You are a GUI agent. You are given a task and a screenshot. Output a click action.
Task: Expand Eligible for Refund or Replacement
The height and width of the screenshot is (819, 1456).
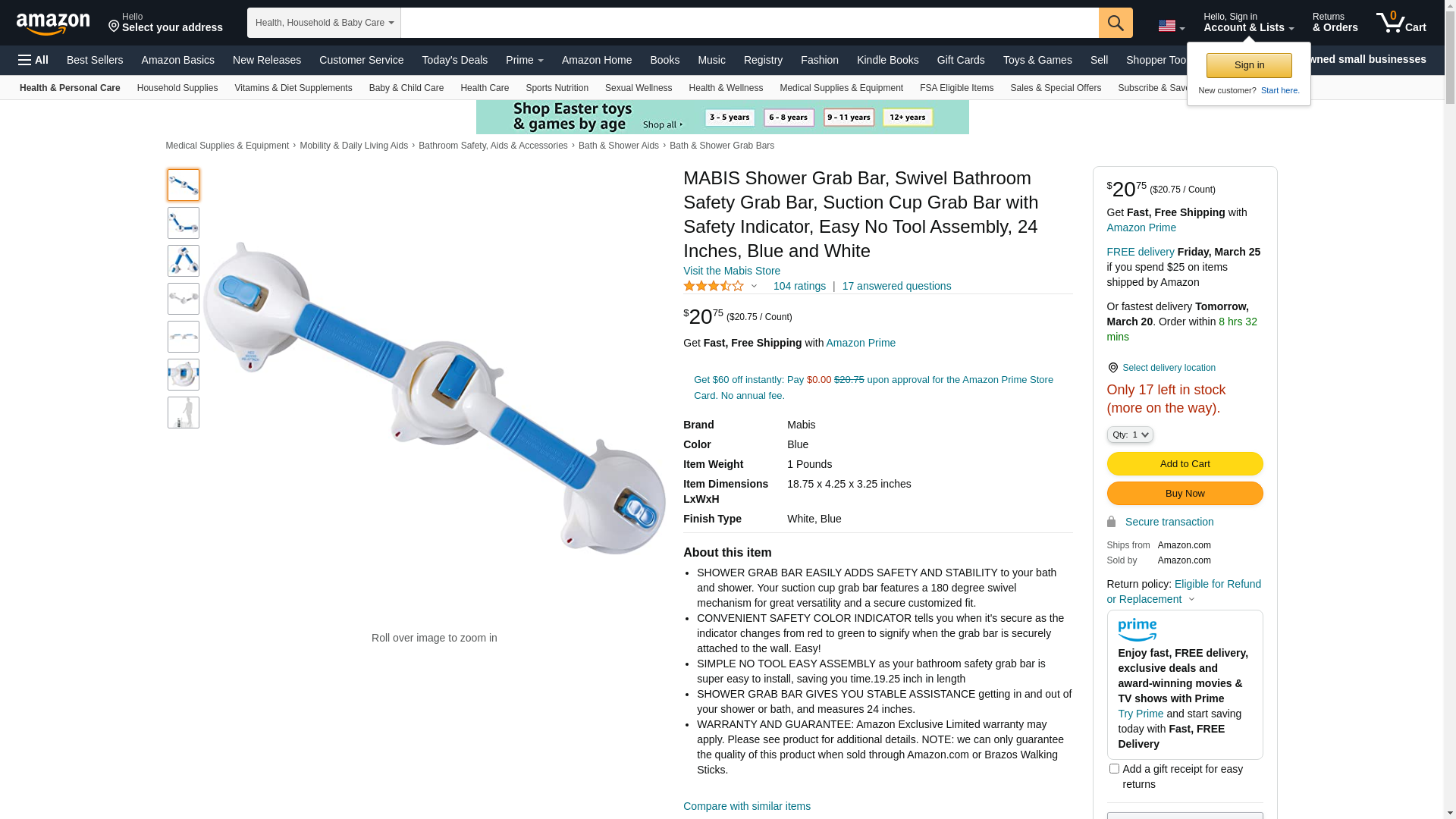1183,591
